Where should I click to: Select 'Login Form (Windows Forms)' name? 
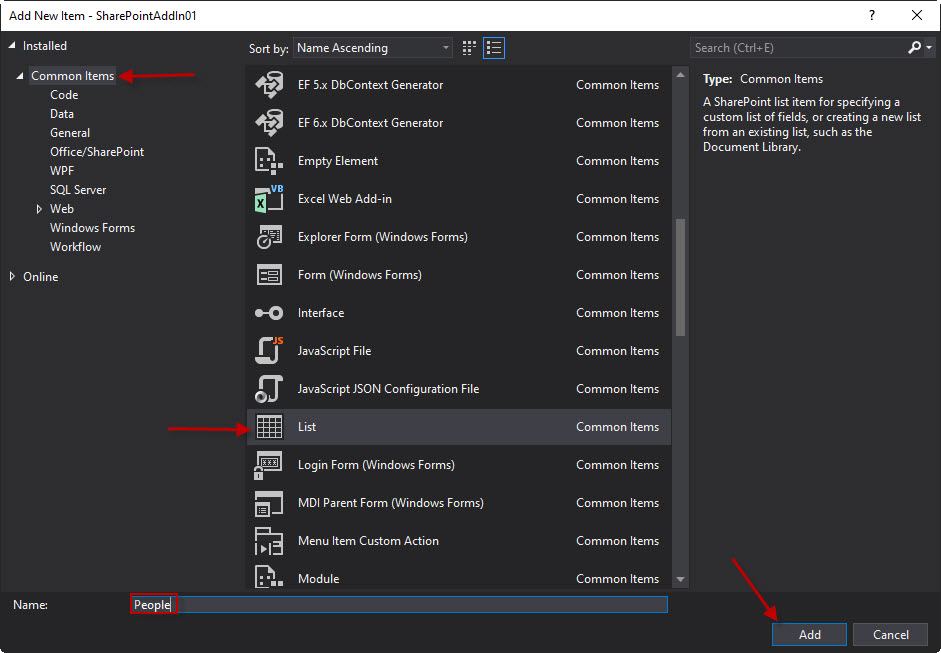pos(376,465)
